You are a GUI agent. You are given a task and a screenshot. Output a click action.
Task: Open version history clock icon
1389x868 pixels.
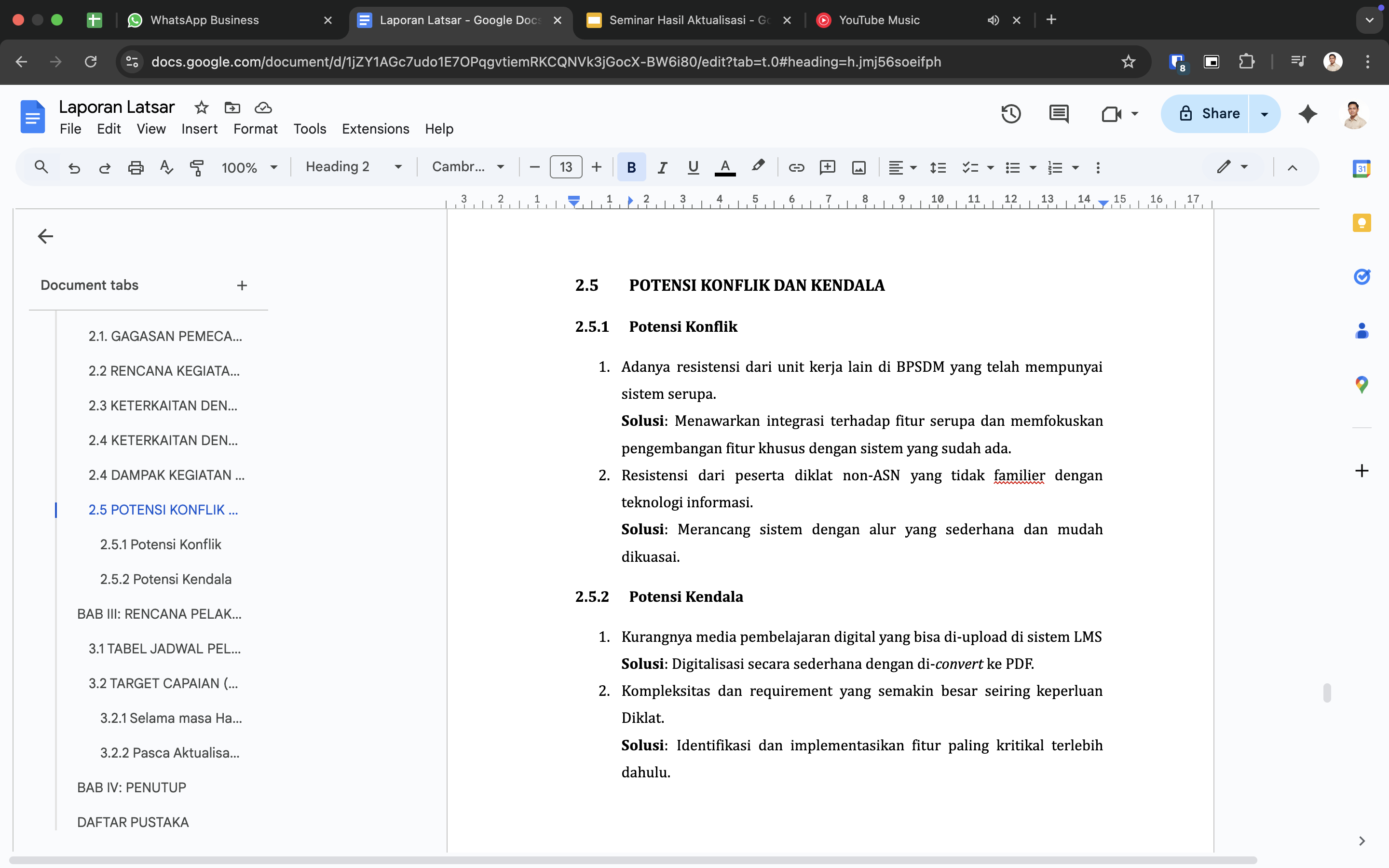click(x=1011, y=114)
